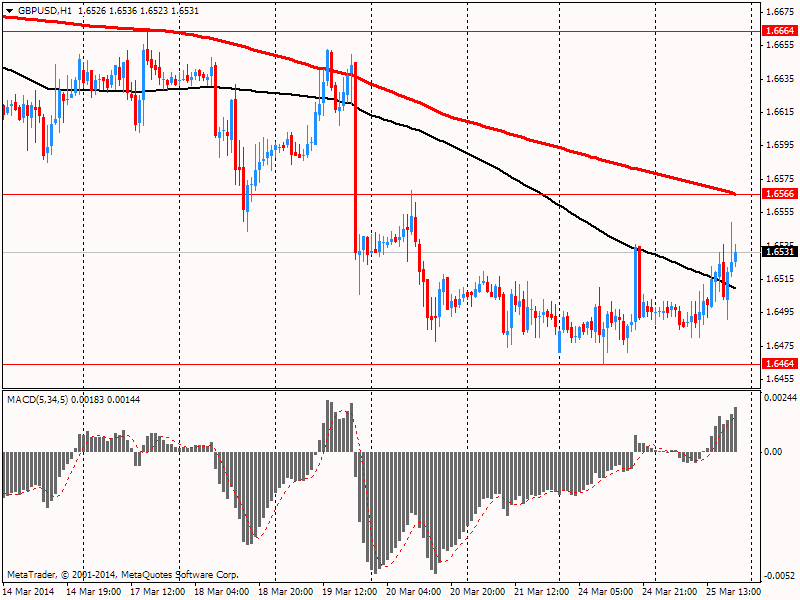The image size is (800, 600).
Task: Open the dropdown arrow beside GBPUSD,H1
Action: pos(10,11)
